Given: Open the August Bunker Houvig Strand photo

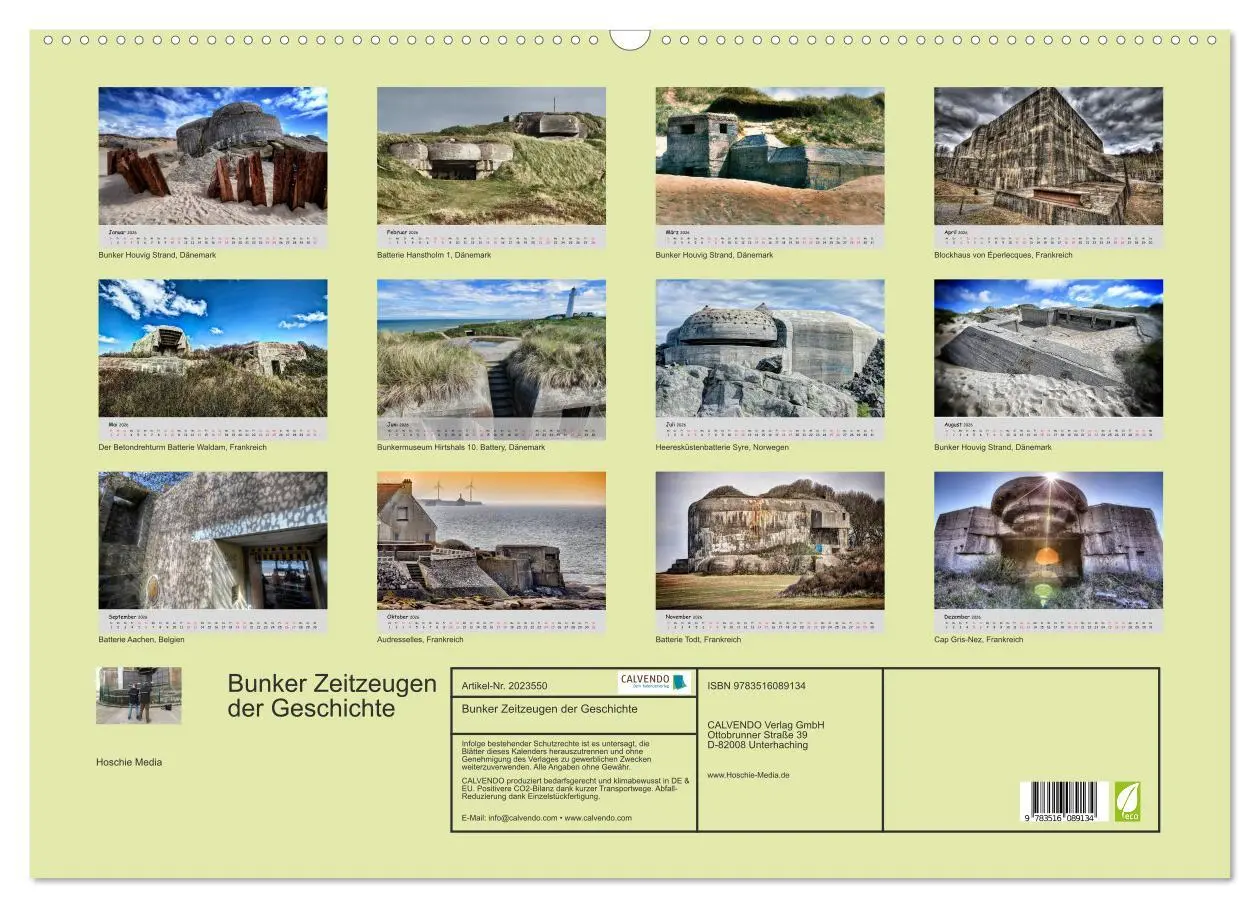Looking at the screenshot, I should (1049, 348).
